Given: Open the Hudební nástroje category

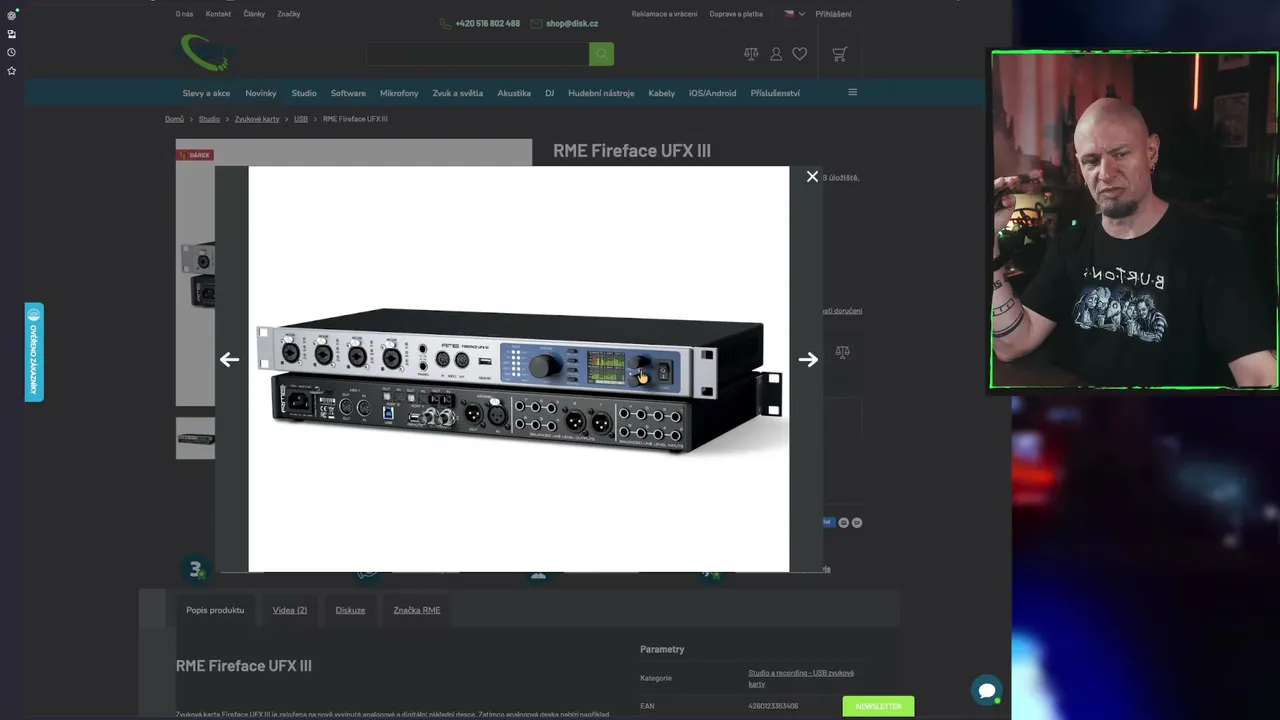Looking at the screenshot, I should point(601,93).
